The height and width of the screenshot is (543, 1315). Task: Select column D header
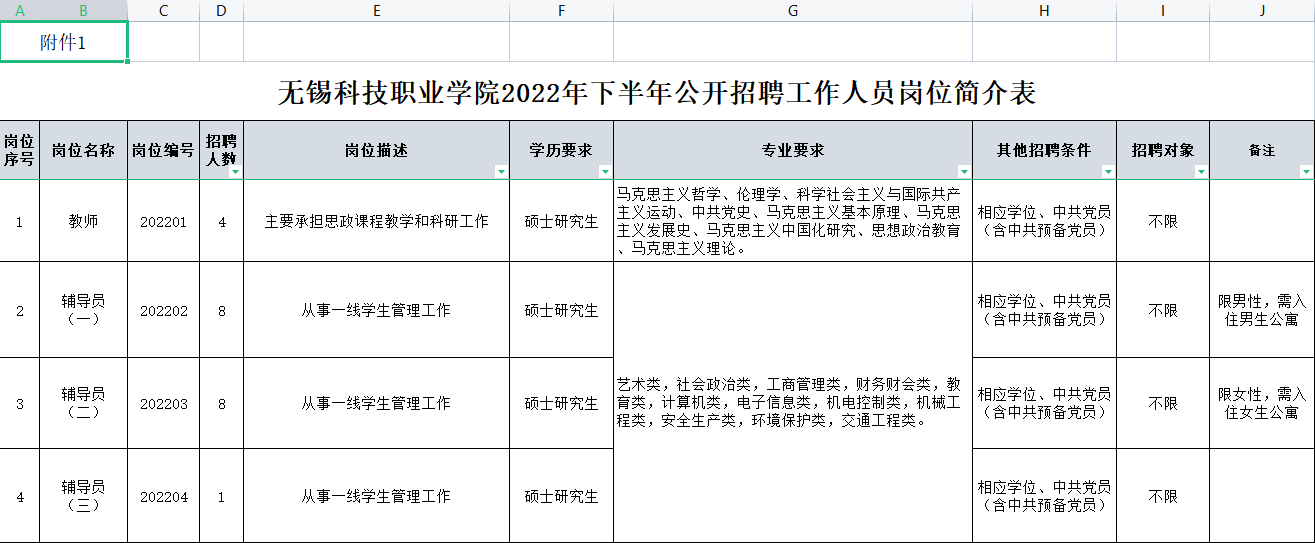(222, 10)
